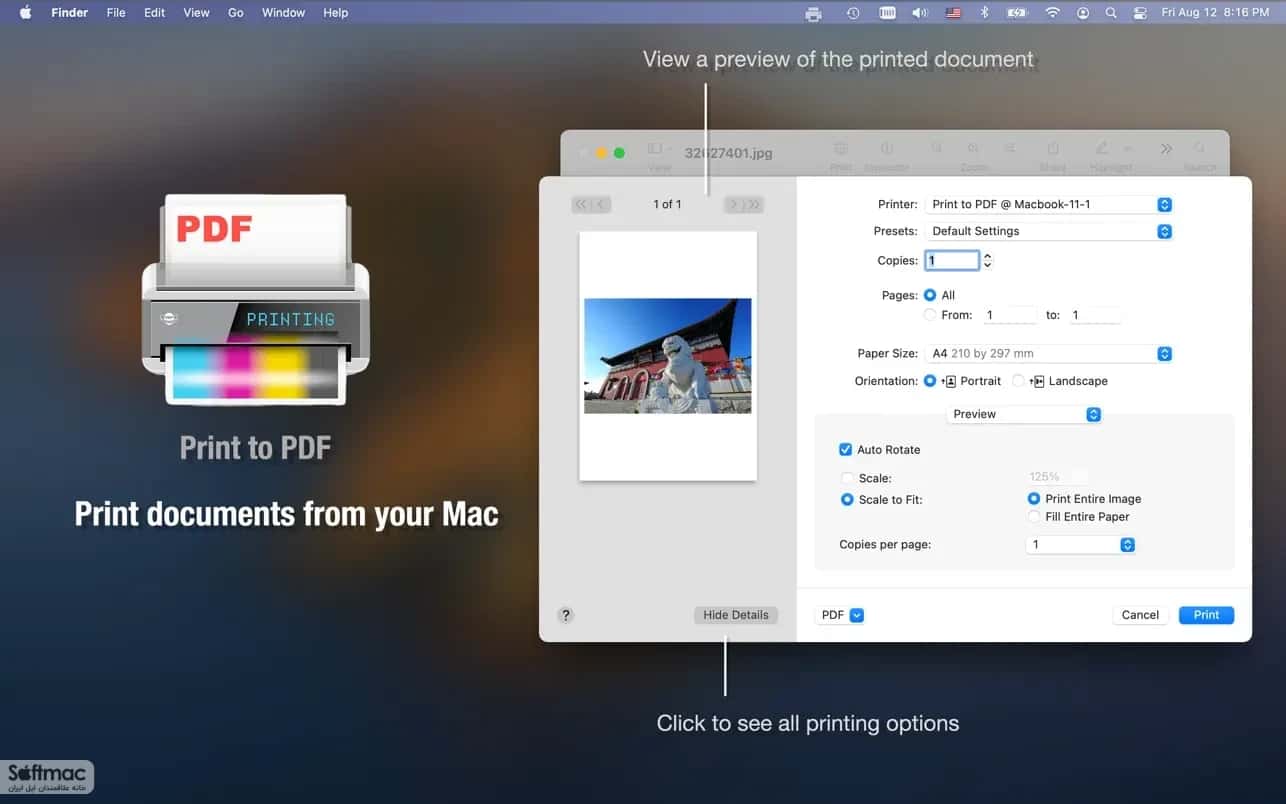1286x804 pixels.
Task: Click the sidebar View icon in Preview window
Action: [655, 148]
